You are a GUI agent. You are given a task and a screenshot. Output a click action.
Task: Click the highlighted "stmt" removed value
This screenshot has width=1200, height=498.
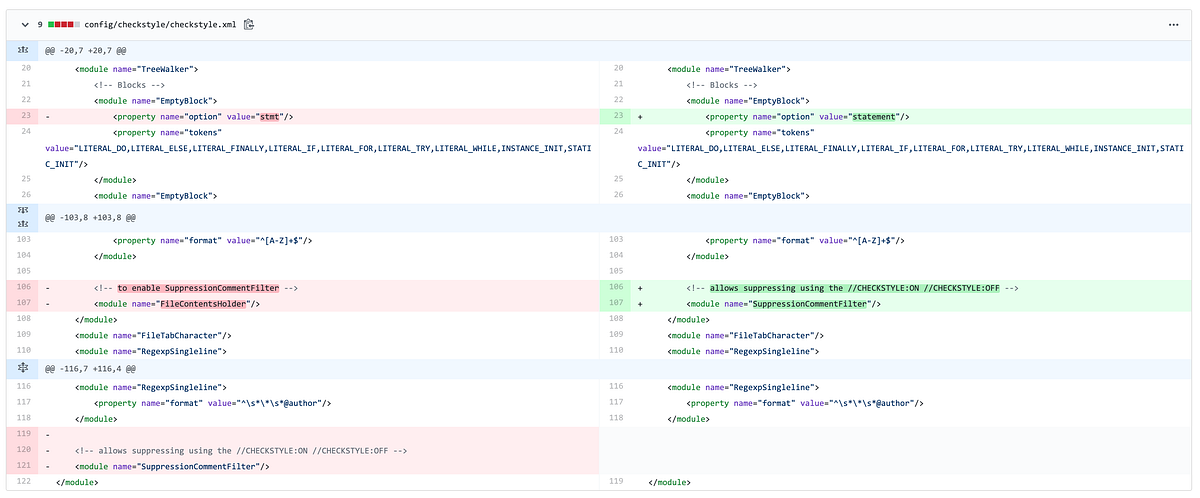pos(269,117)
